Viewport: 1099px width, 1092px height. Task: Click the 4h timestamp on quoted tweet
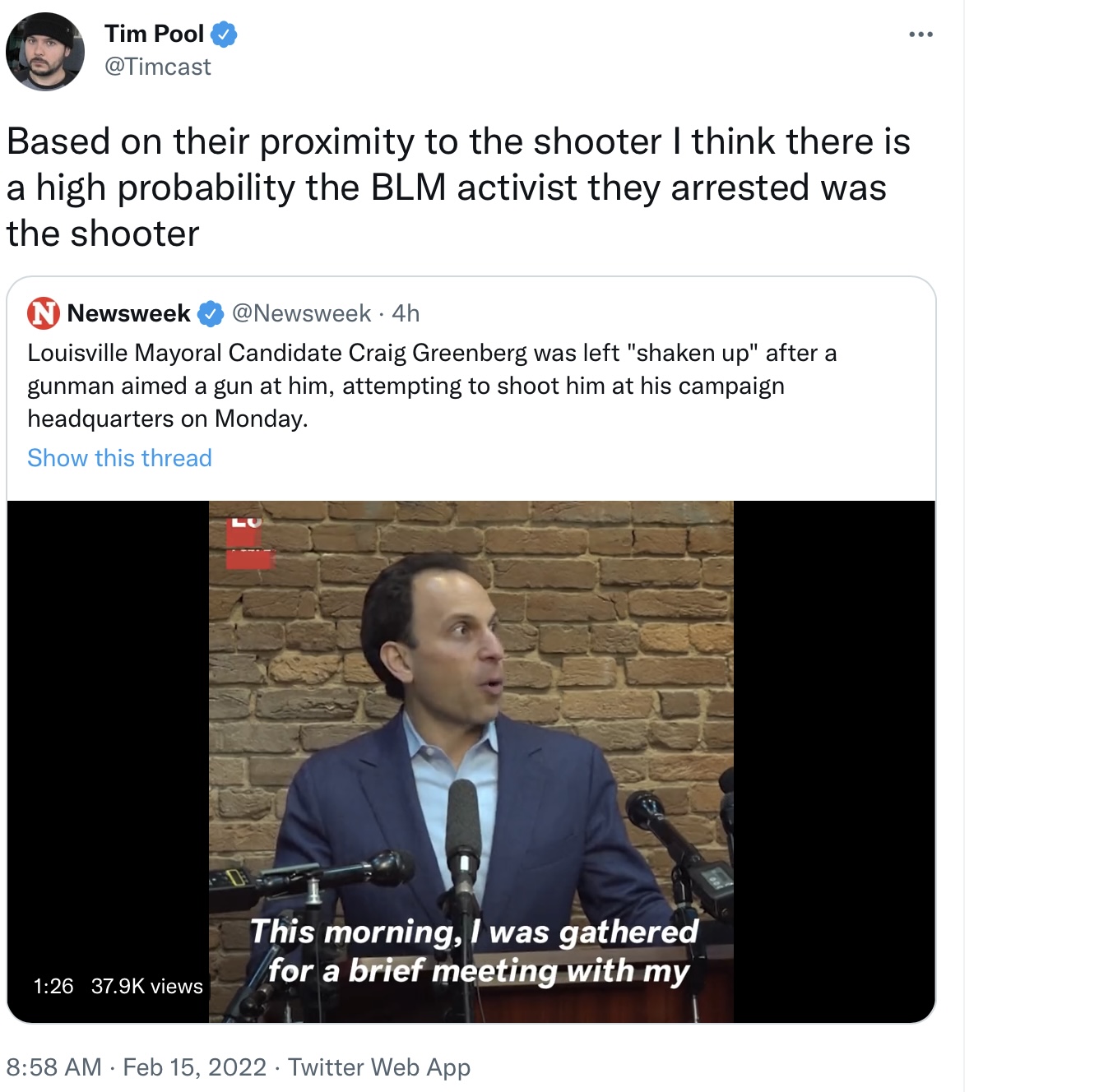click(x=406, y=313)
